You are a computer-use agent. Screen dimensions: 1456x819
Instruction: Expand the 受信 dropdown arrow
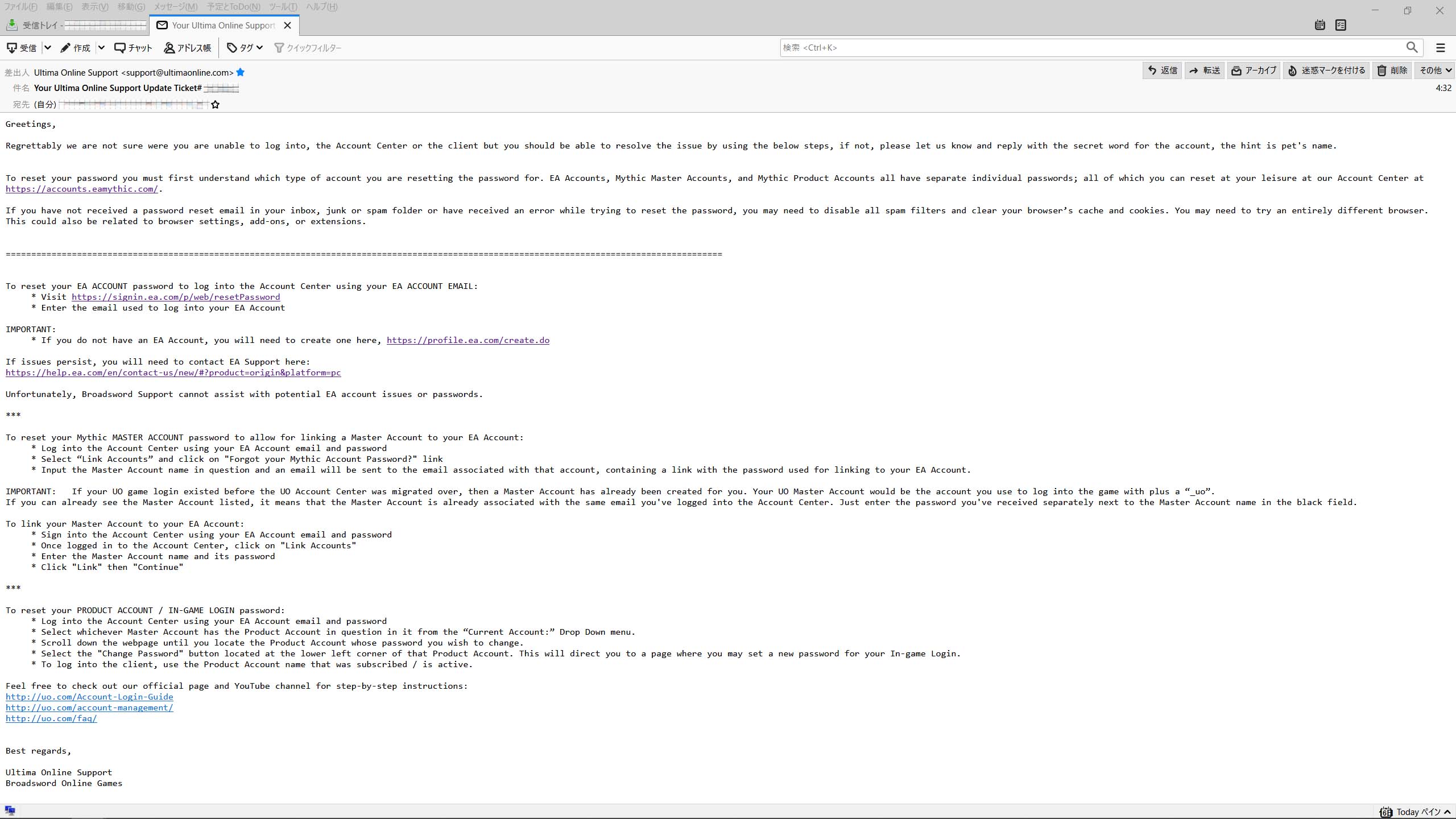(48, 48)
